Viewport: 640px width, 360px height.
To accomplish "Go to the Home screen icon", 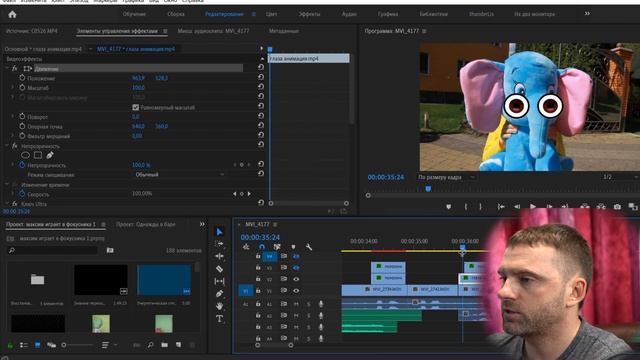I will pyautogui.click(x=12, y=15).
